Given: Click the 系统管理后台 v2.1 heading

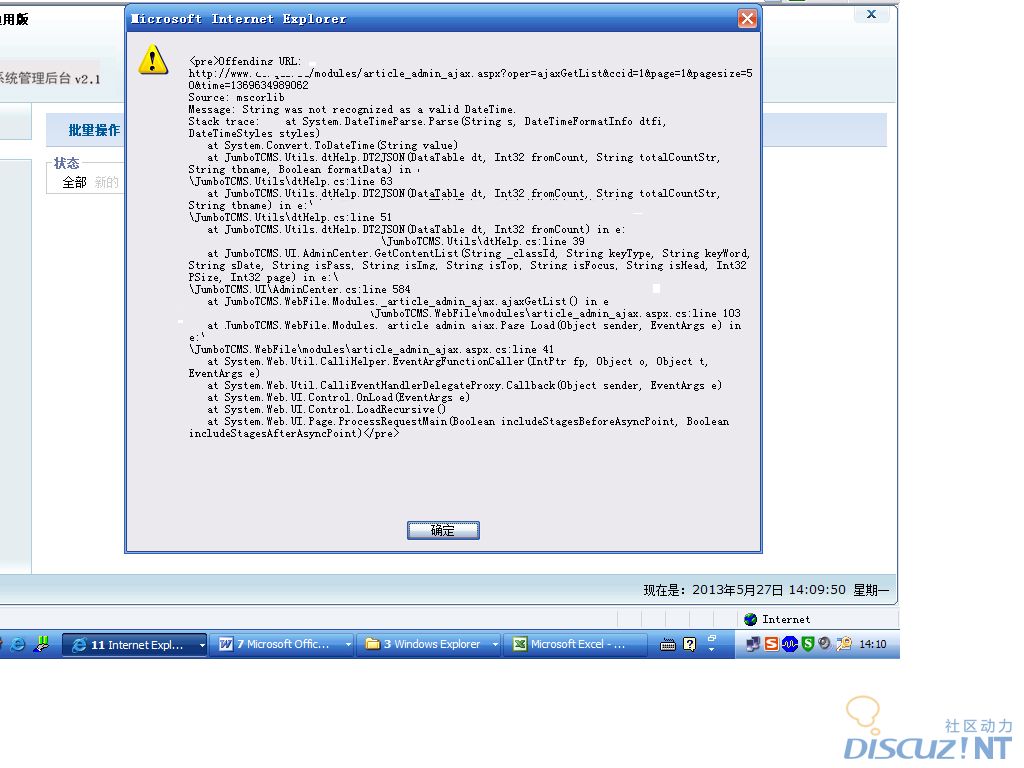Looking at the screenshot, I should pyautogui.click(x=50, y=79).
